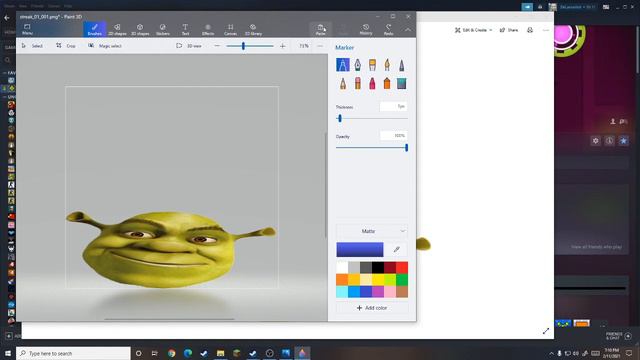Open File Explorer from the taskbar
The image size is (640, 360).
point(220,353)
